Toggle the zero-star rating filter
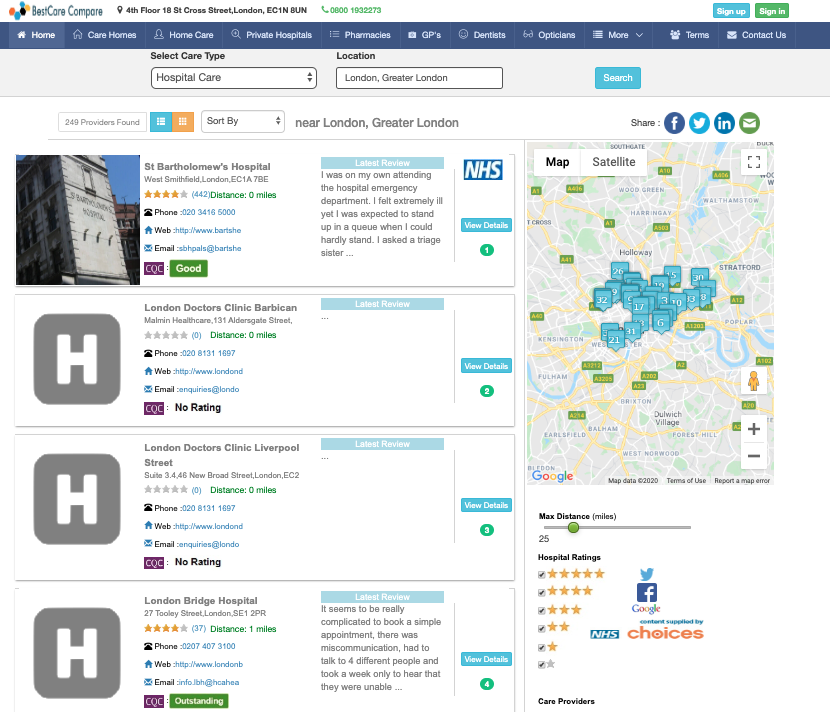830x712 pixels. pos(542,664)
